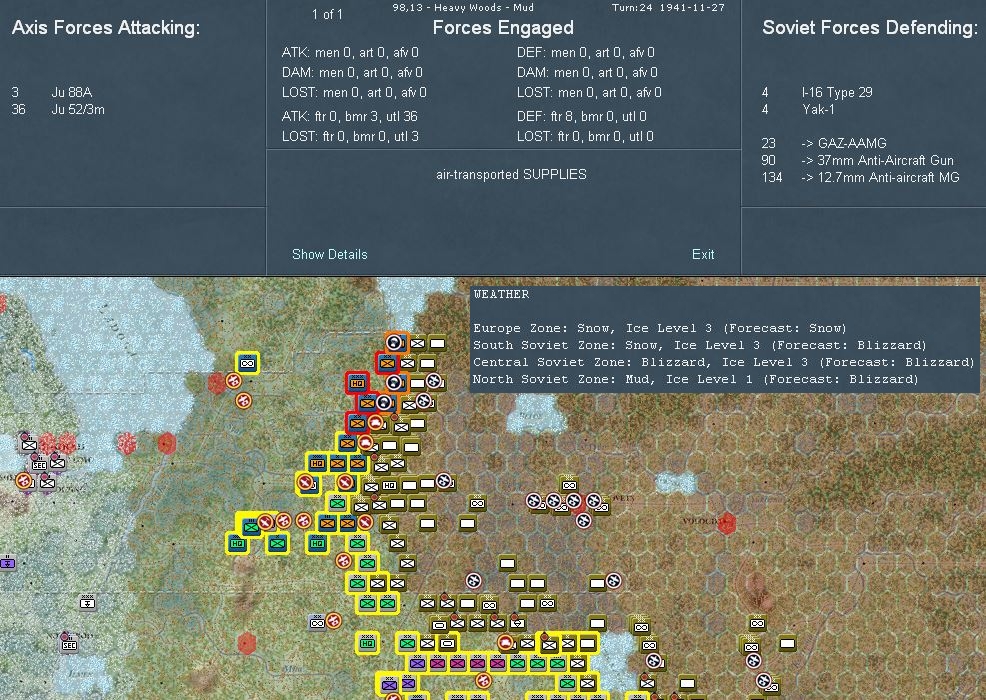Click the 'Yak-1' fighter entry
The image size is (986, 700).
[818, 109]
